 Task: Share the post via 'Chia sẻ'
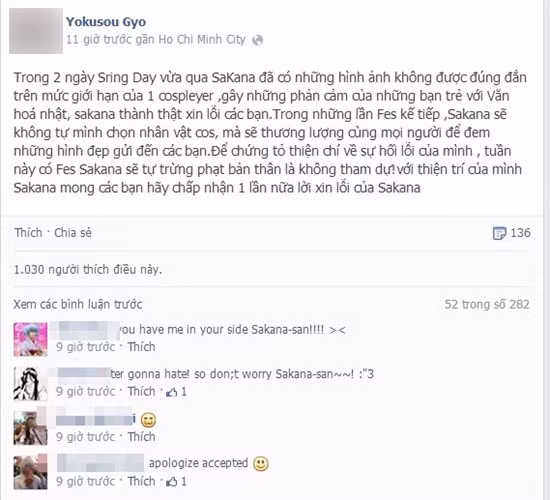pos(73,233)
